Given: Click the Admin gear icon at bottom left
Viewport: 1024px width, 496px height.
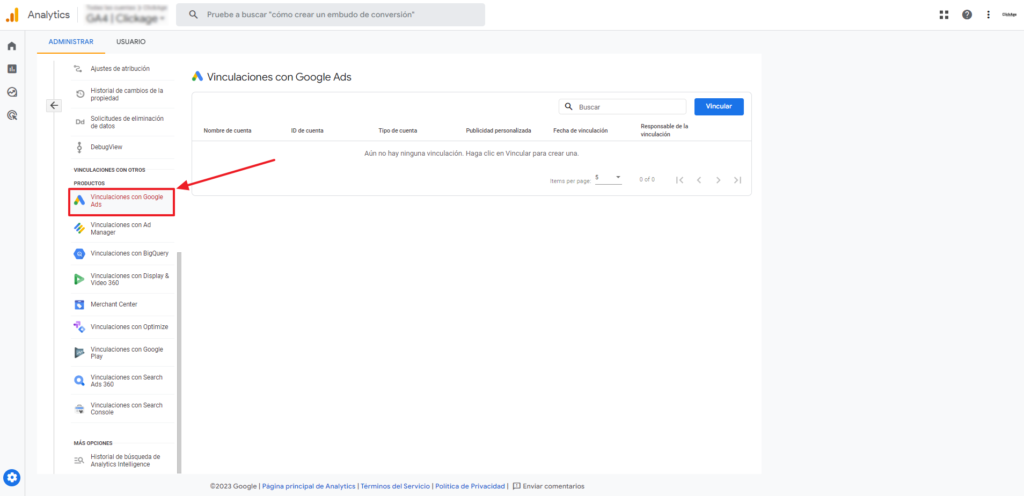Looking at the screenshot, I should [12, 478].
